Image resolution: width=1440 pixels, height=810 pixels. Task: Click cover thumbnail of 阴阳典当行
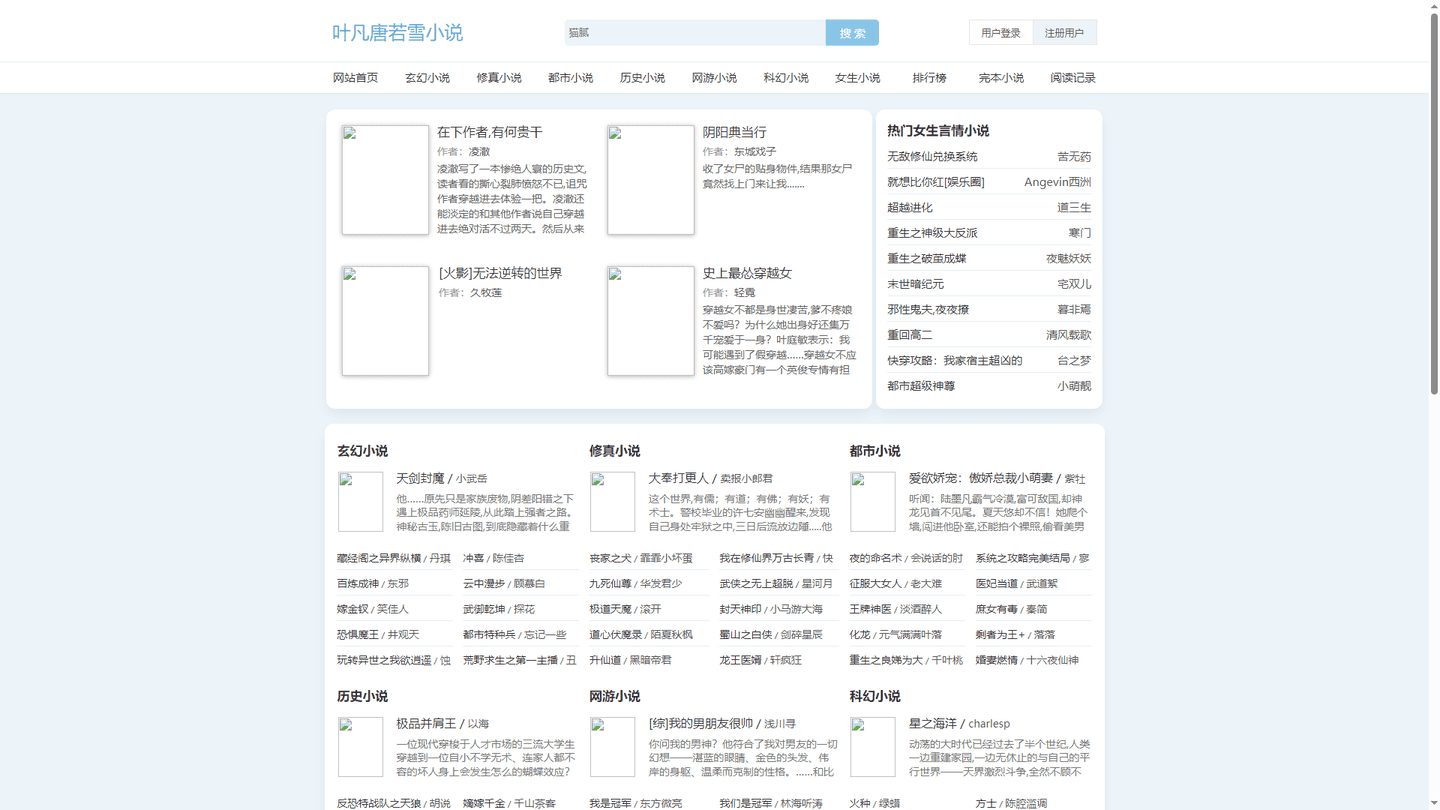pos(651,180)
